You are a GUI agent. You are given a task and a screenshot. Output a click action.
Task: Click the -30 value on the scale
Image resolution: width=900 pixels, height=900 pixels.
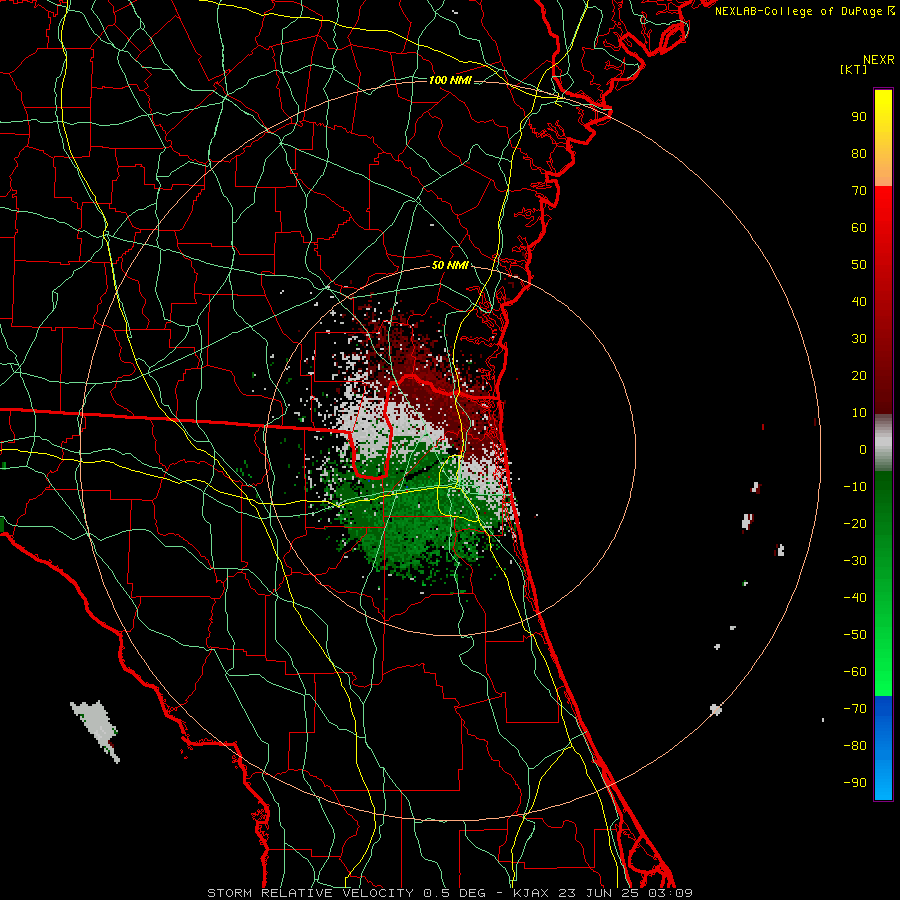coord(855,561)
